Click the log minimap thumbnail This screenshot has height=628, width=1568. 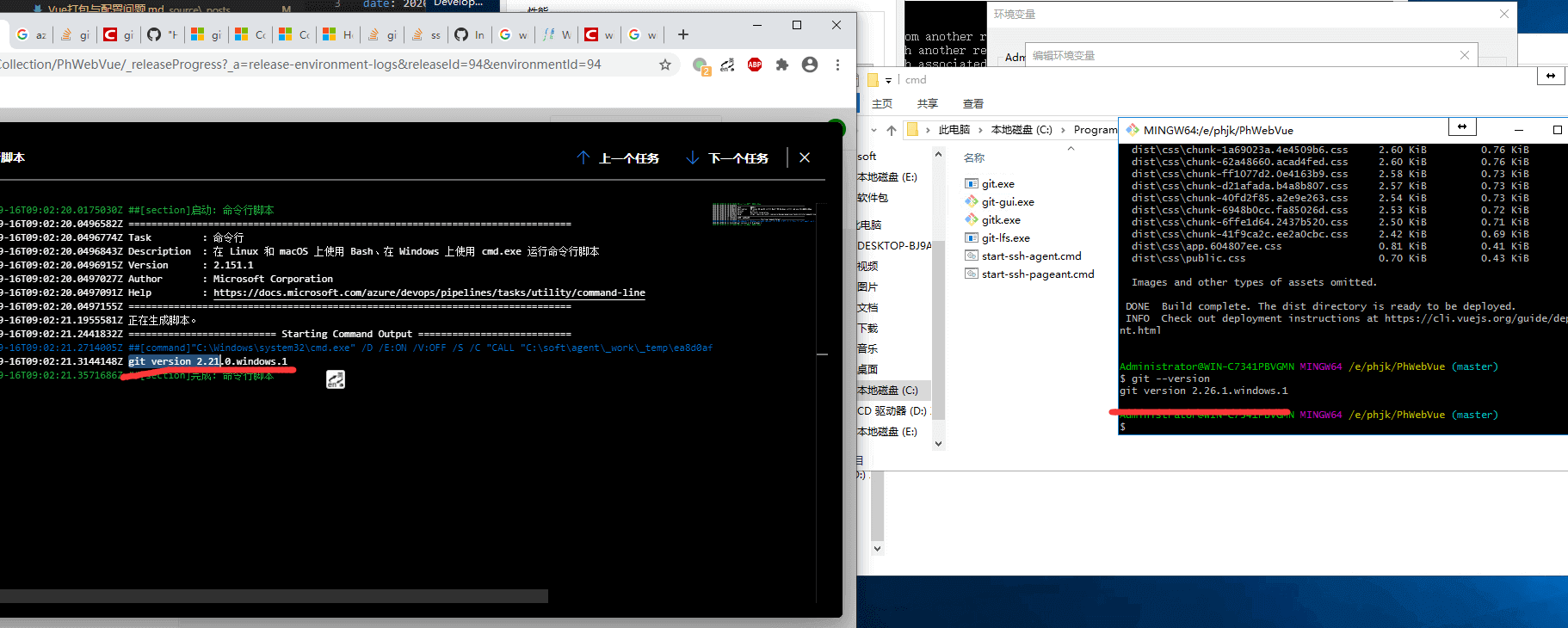coord(762,213)
